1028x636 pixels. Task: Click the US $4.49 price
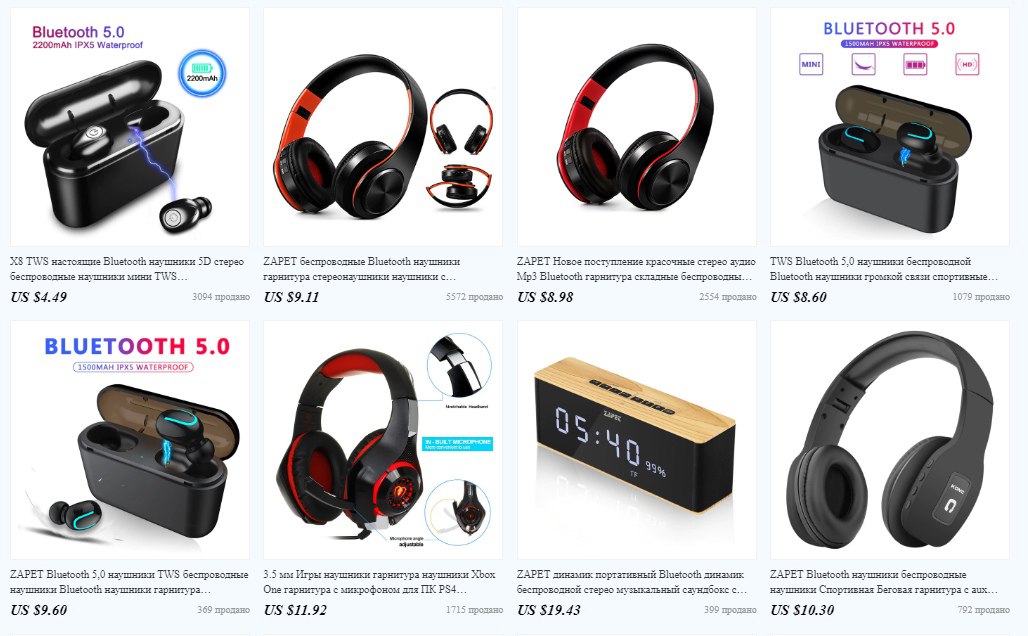(39, 297)
